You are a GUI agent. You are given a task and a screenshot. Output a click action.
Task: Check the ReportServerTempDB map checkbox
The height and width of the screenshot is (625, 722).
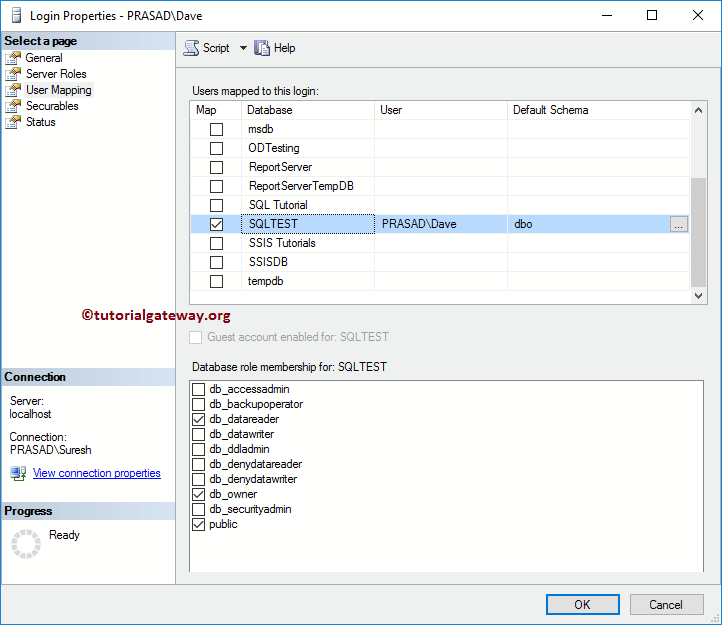(216, 186)
